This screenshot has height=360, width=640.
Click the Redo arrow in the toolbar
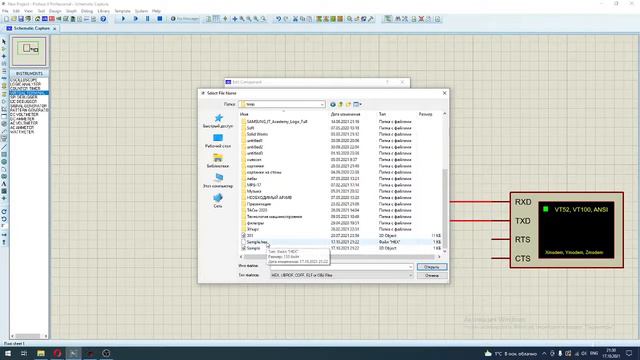pyautogui.click(x=286, y=19)
